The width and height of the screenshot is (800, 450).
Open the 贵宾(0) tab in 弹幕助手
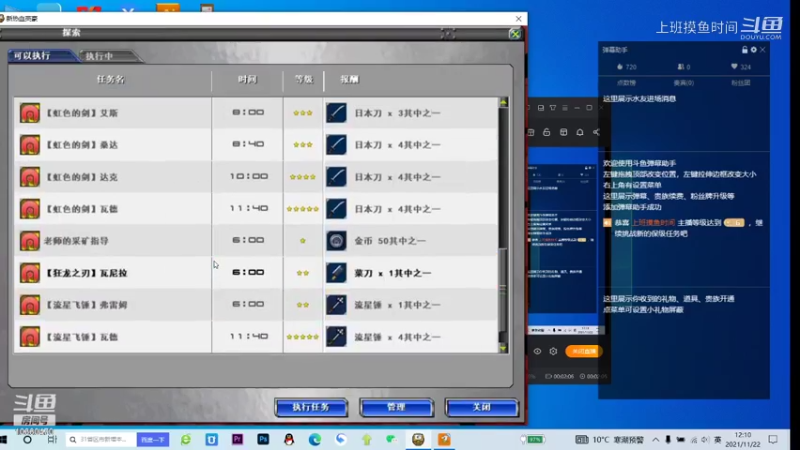[683, 83]
